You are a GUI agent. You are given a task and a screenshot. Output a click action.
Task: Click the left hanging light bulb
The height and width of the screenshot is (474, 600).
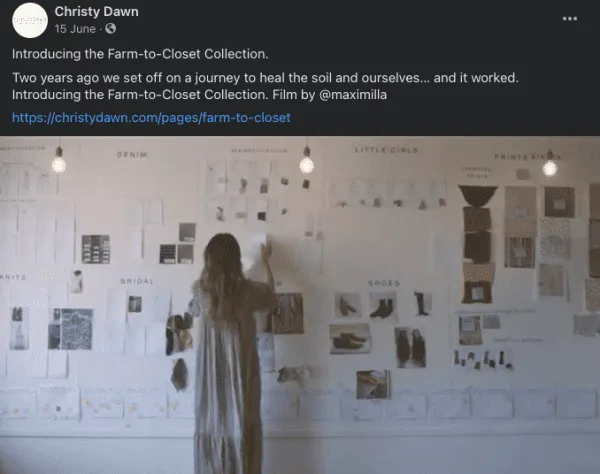tap(59, 162)
